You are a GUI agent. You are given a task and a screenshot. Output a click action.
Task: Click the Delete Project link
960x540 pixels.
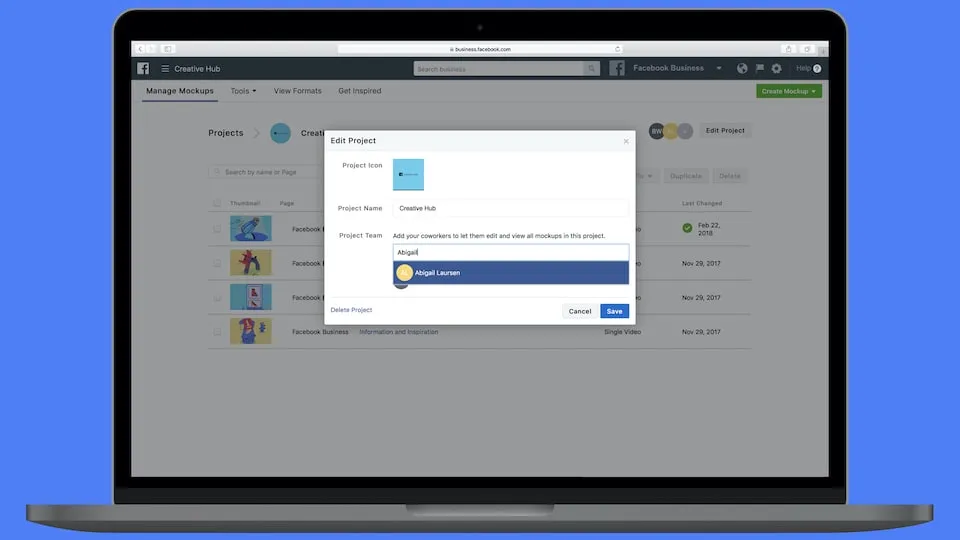tap(351, 310)
